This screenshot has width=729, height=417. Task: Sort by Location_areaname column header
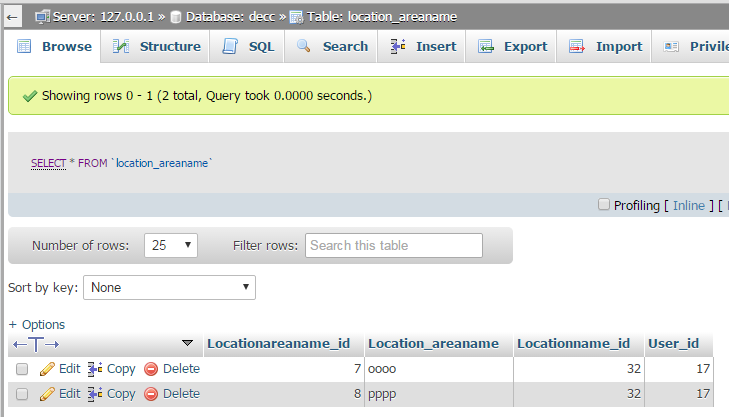pyautogui.click(x=433, y=344)
